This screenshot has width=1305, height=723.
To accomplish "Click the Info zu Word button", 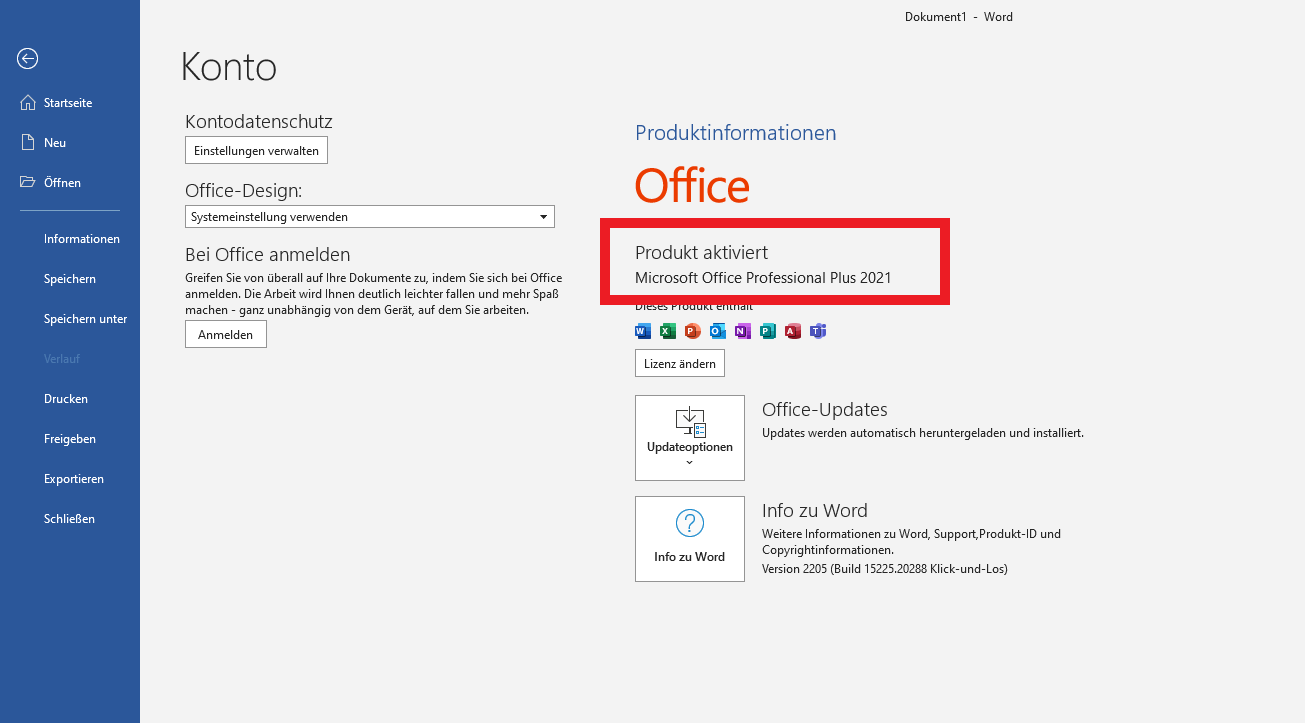I will 690,539.
